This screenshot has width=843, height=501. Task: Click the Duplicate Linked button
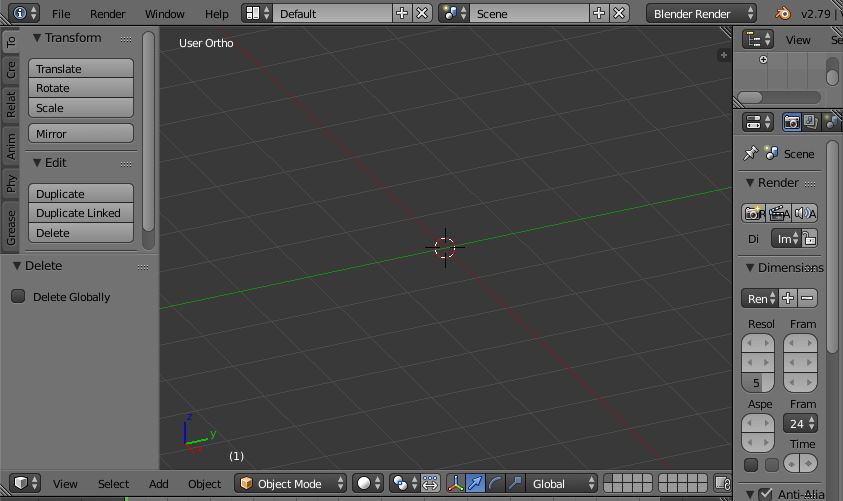coord(81,213)
